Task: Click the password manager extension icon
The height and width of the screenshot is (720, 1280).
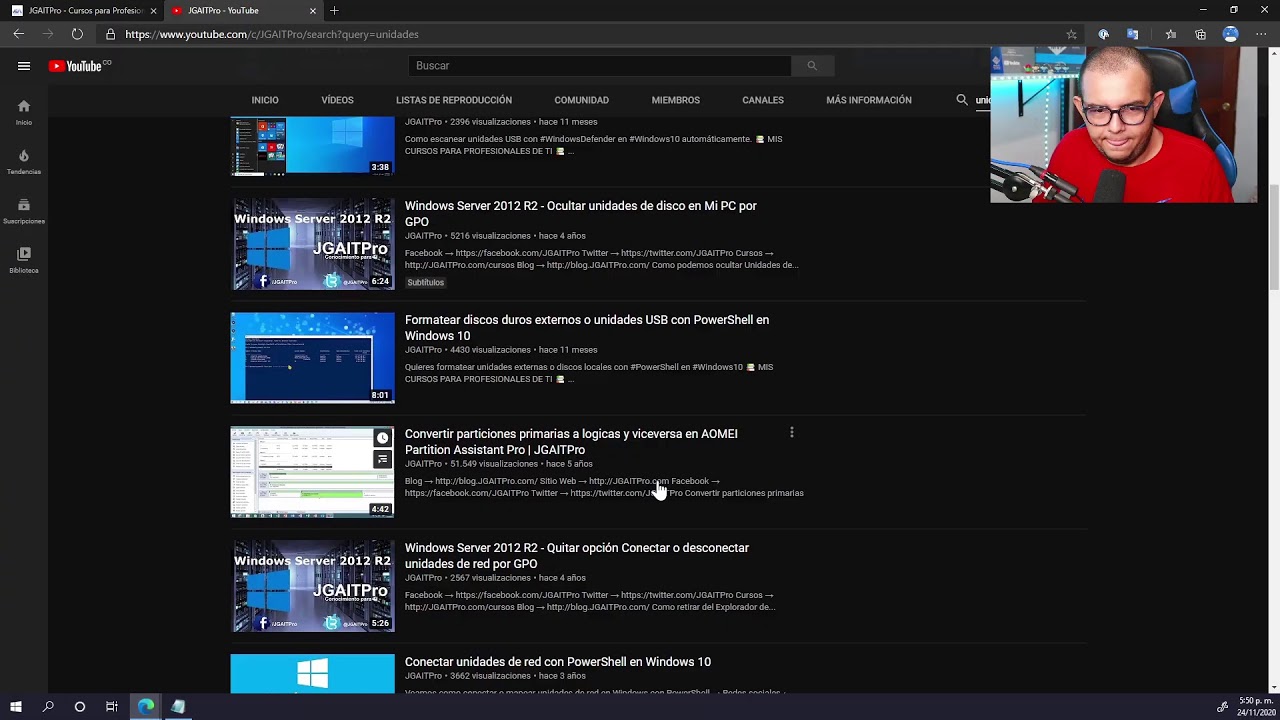Action: click(1104, 34)
